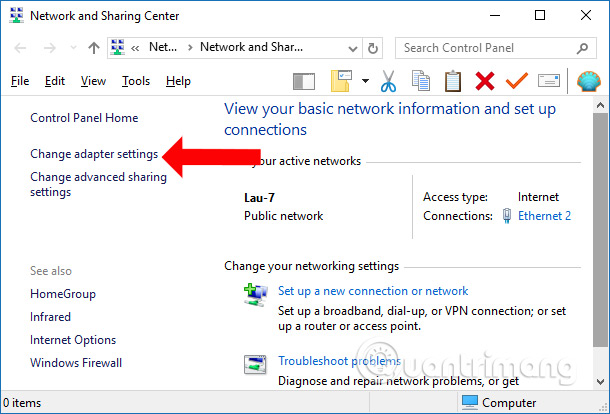Click the 0 items status text
The width and height of the screenshot is (610, 414).
click(x=22, y=403)
